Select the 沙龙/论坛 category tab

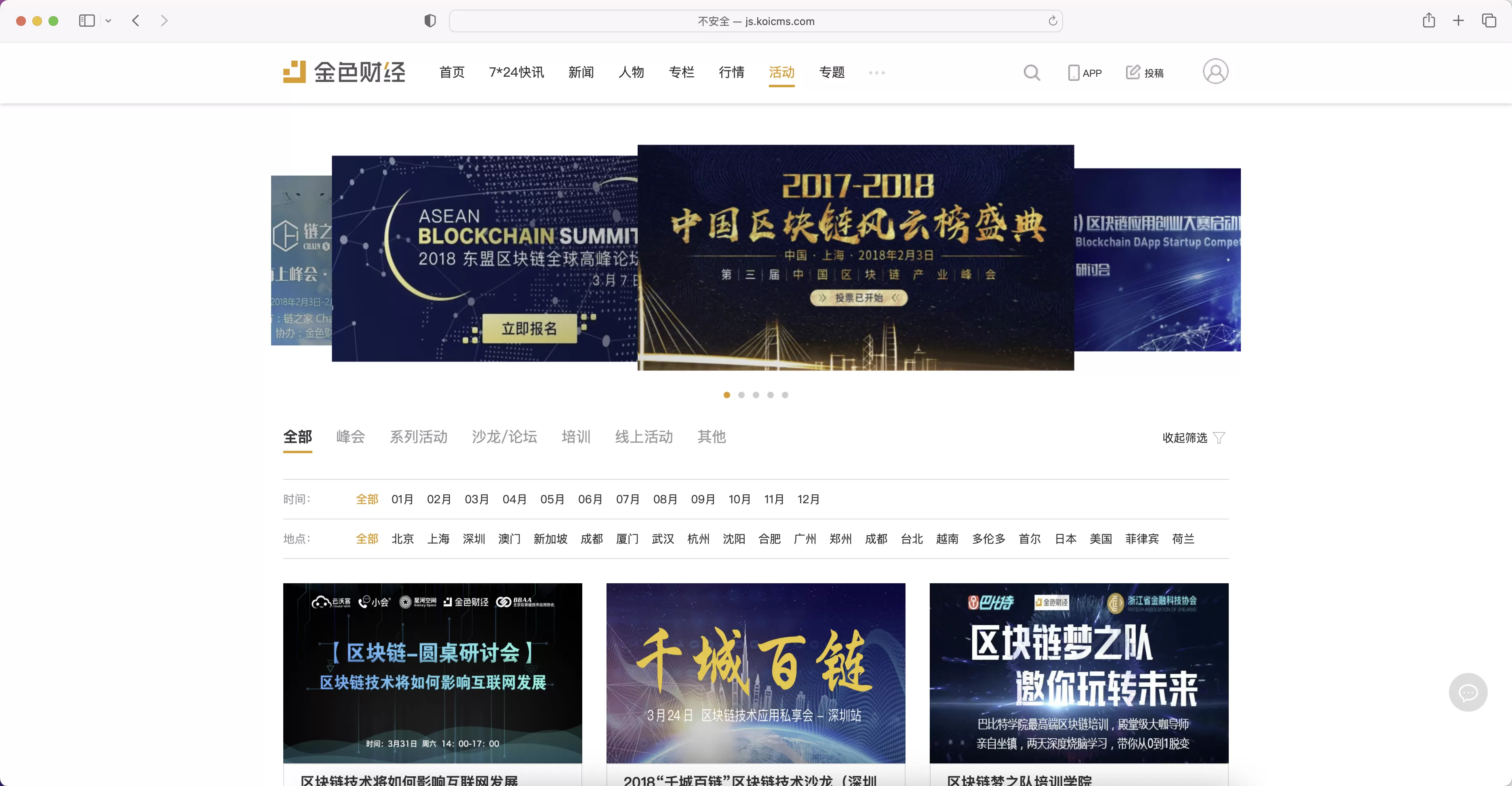(505, 436)
